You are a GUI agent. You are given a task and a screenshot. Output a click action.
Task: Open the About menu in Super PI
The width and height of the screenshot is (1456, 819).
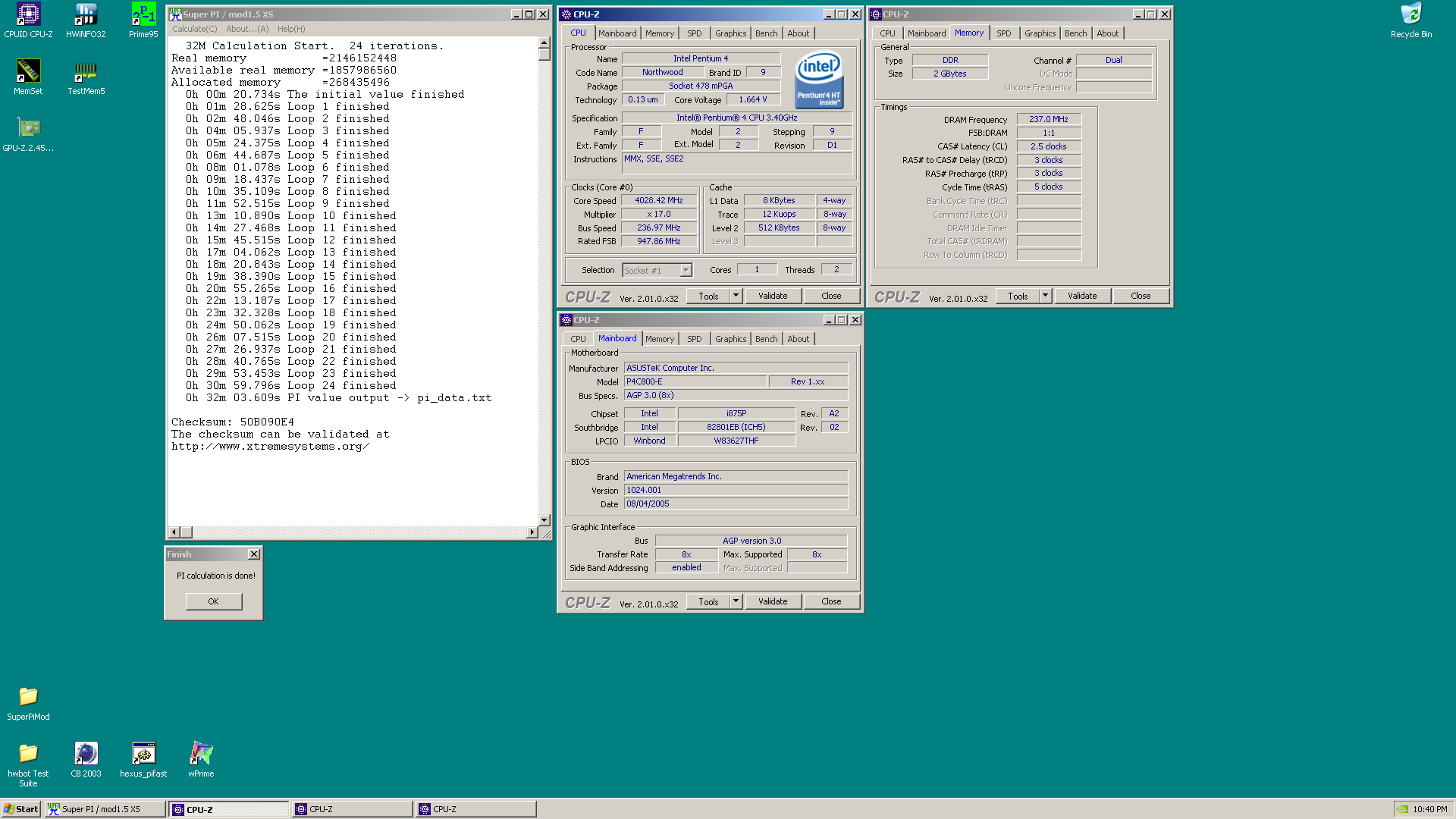(247, 29)
